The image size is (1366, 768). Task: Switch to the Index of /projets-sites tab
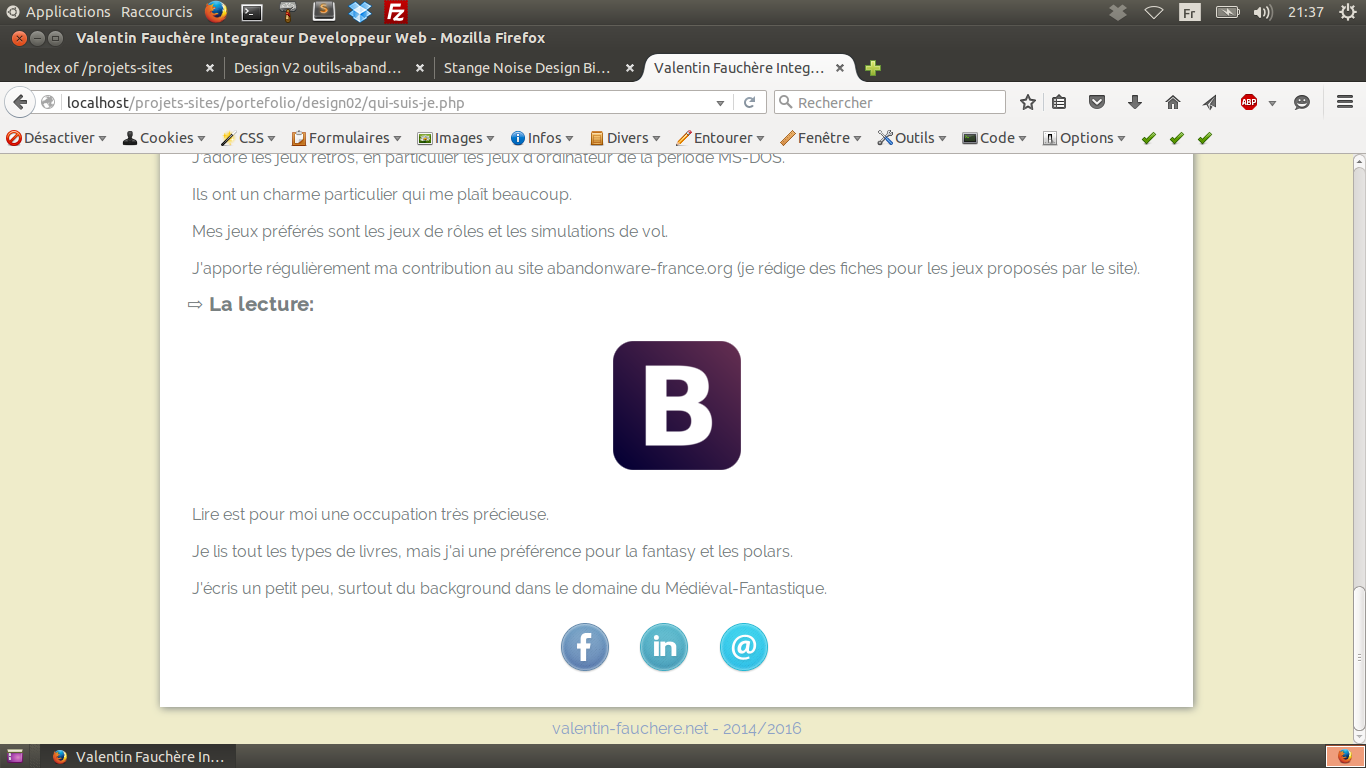(x=99, y=68)
